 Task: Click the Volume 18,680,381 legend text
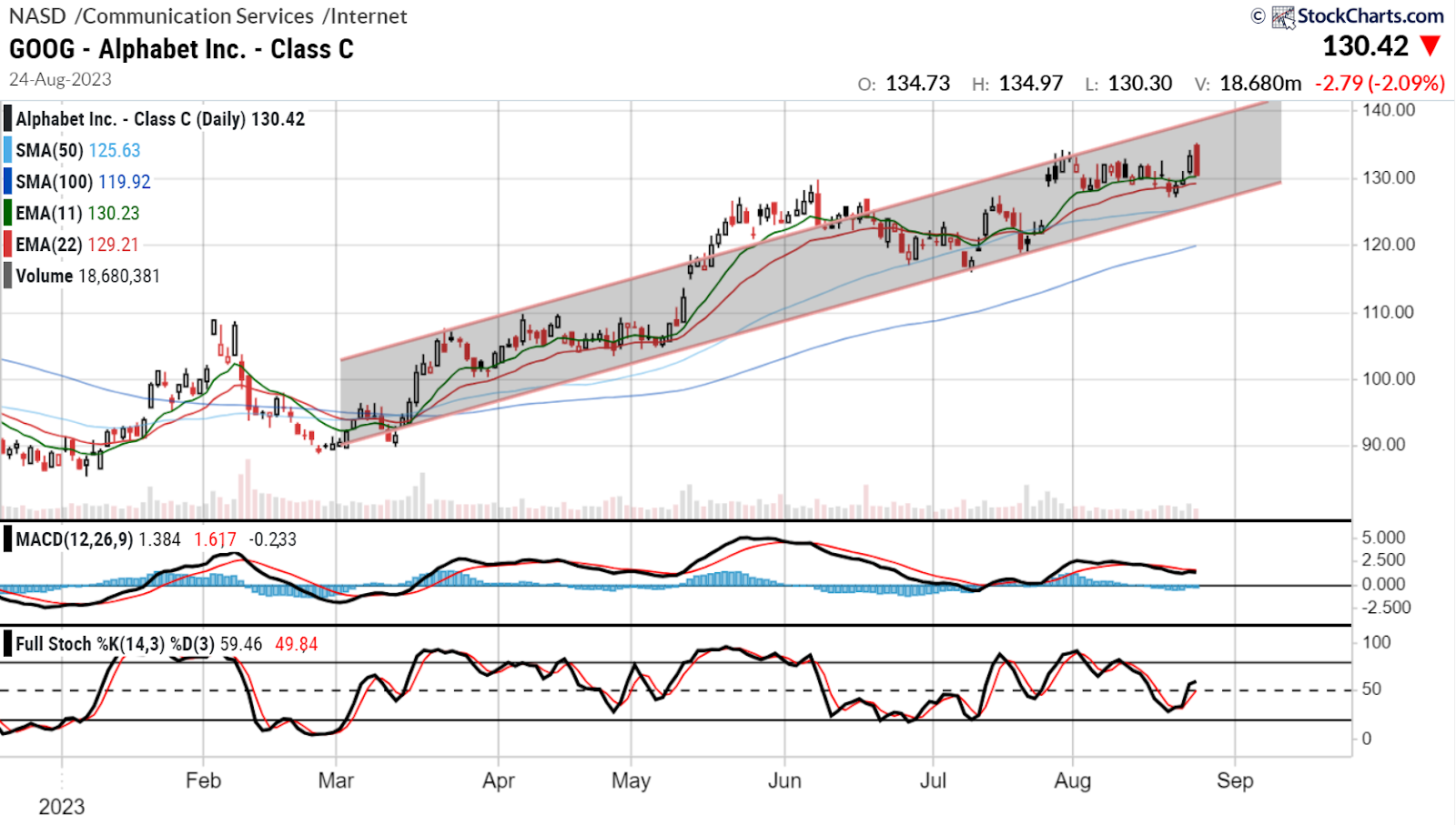point(87,277)
